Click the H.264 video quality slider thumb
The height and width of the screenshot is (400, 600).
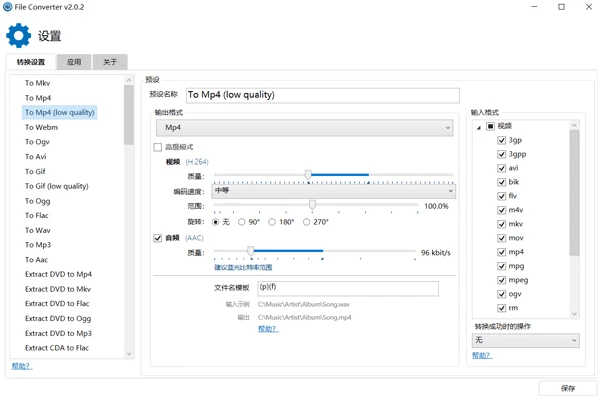point(308,175)
